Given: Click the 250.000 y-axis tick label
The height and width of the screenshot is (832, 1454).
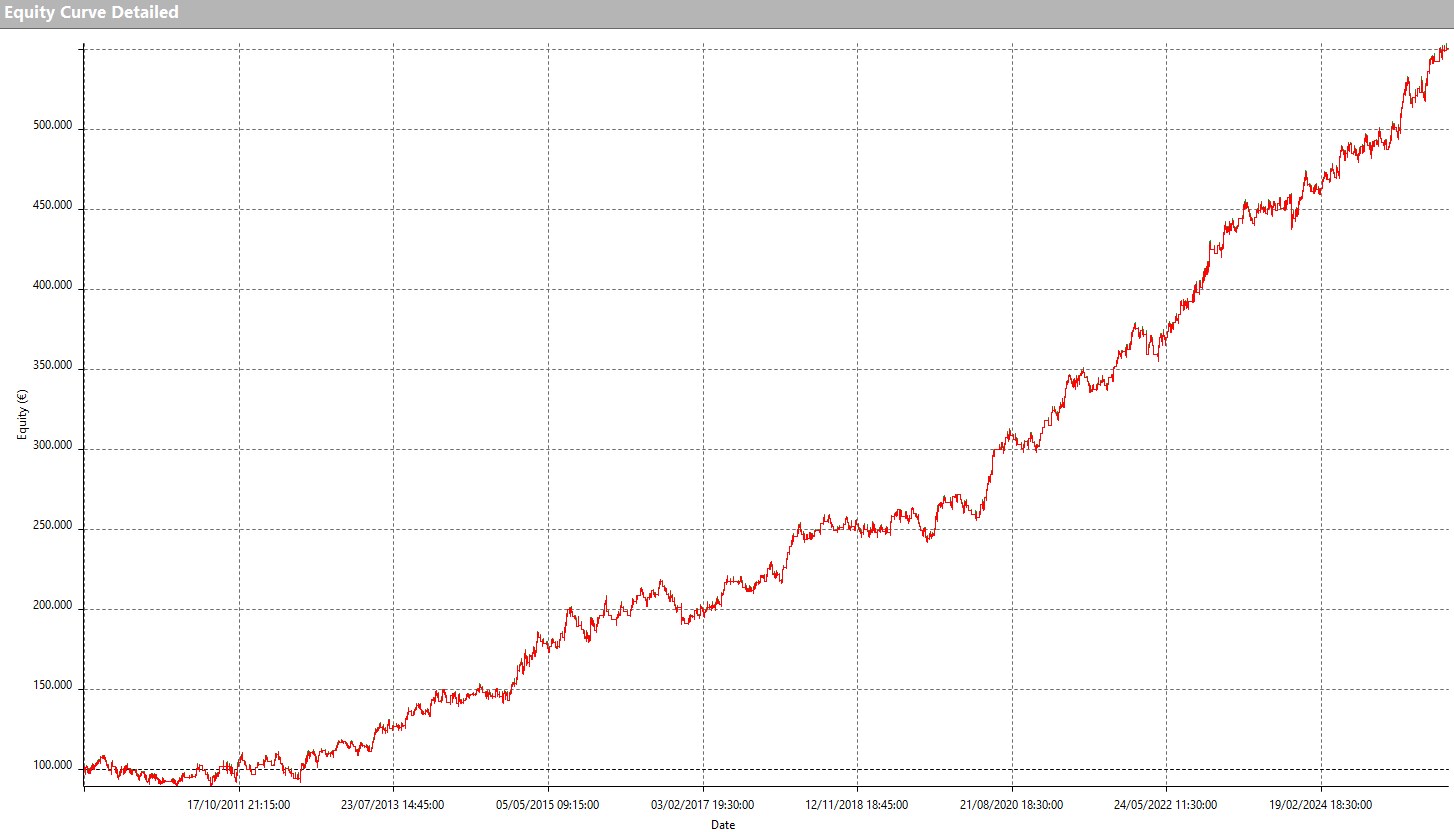Looking at the screenshot, I should coord(53,527).
